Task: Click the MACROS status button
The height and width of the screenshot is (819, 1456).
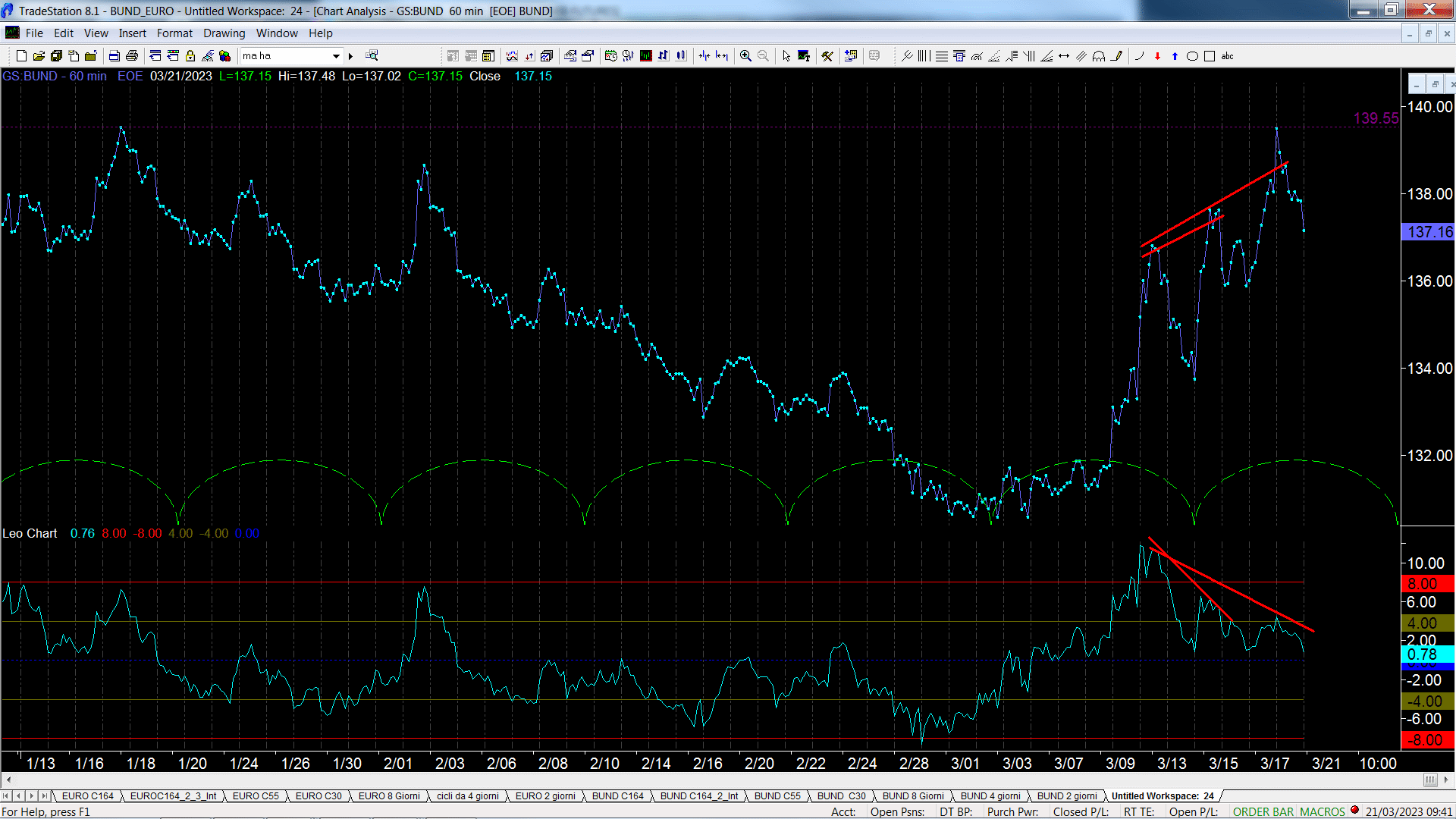Action: pos(1322,812)
